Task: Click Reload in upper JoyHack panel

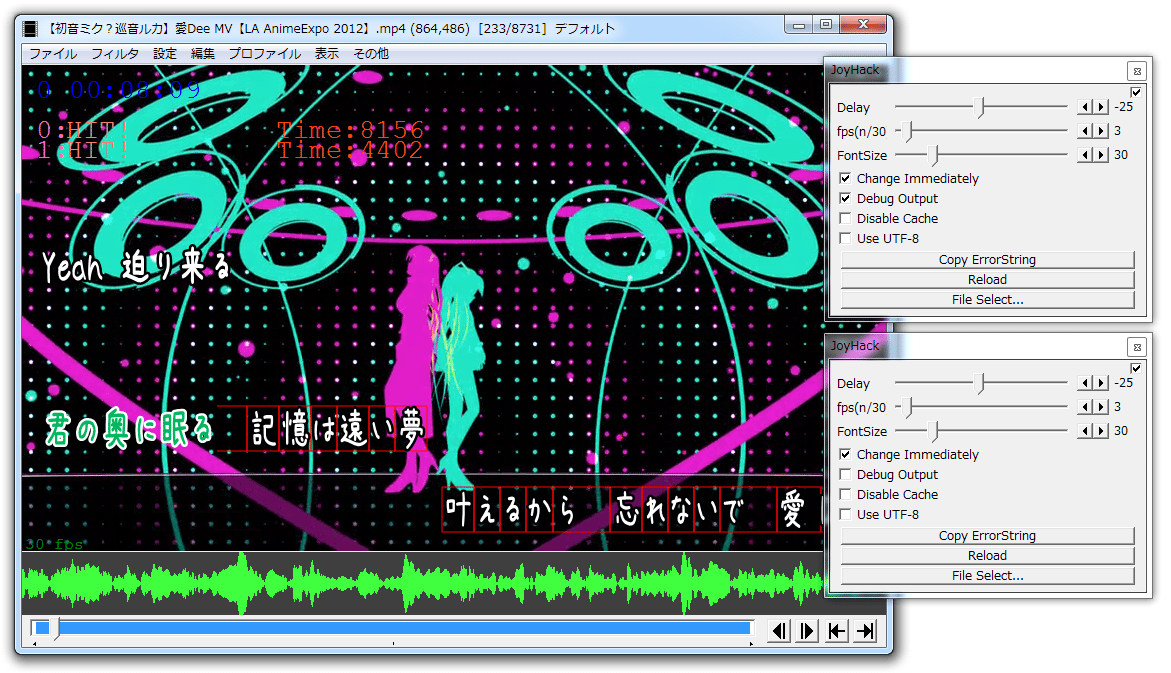Action: coord(987,279)
